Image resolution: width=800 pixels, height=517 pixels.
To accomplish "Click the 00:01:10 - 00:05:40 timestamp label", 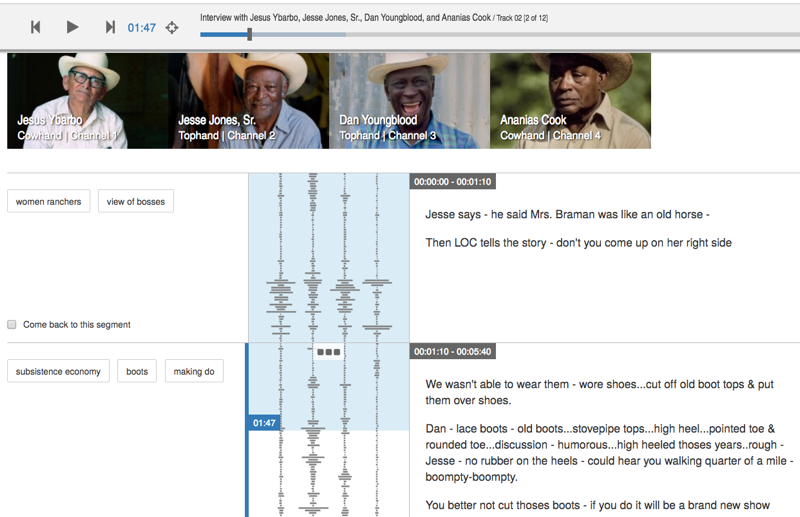I will [x=452, y=352].
